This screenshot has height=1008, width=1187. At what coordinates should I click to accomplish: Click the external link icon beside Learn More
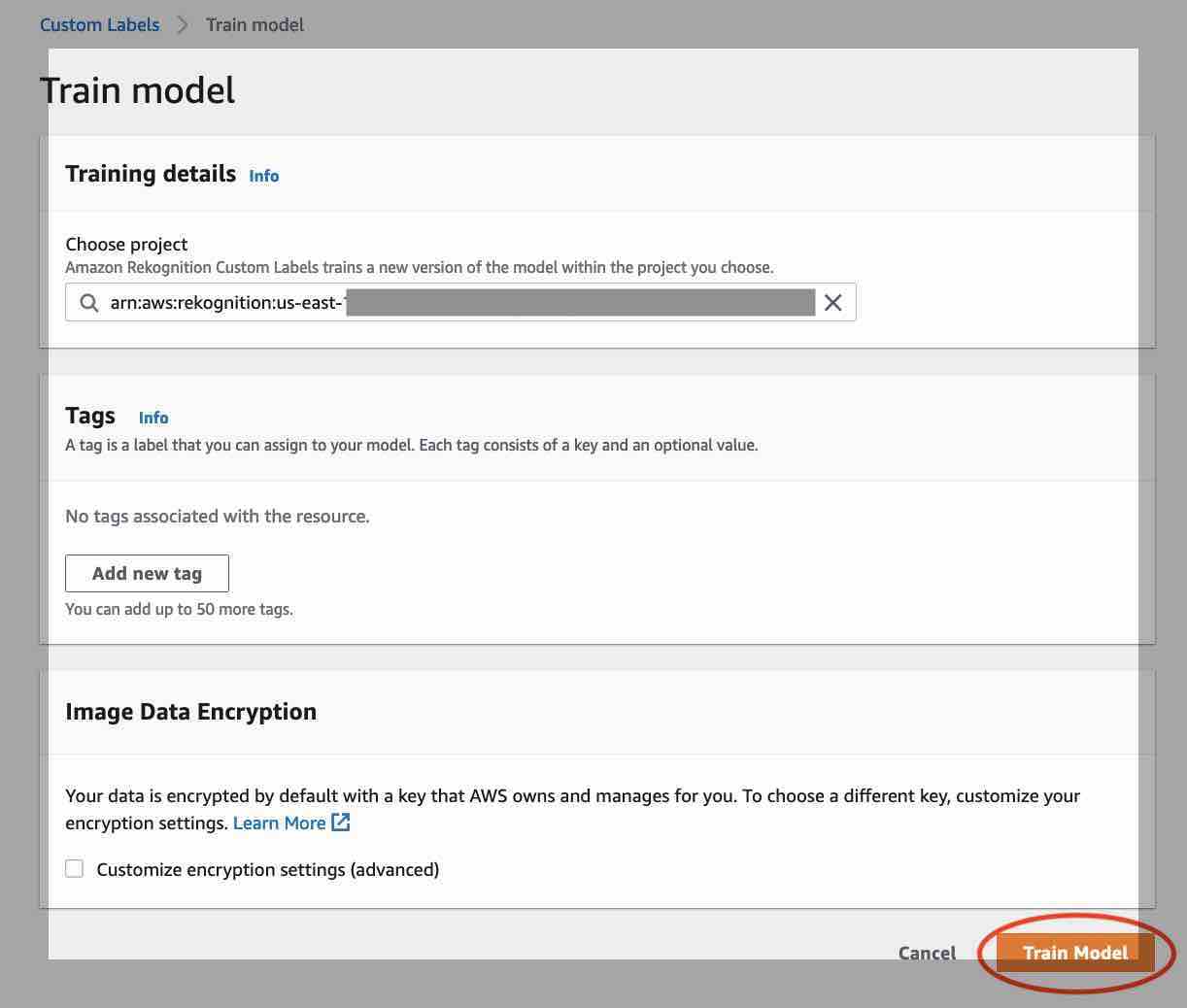tap(341, 822)
